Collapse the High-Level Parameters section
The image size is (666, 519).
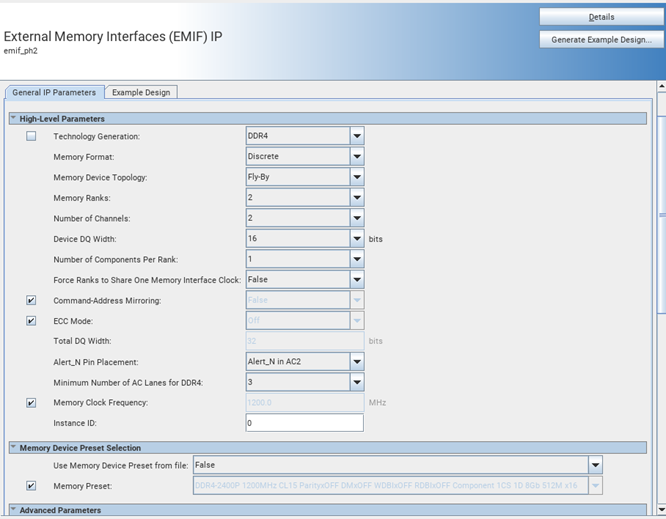click(14, 119)
